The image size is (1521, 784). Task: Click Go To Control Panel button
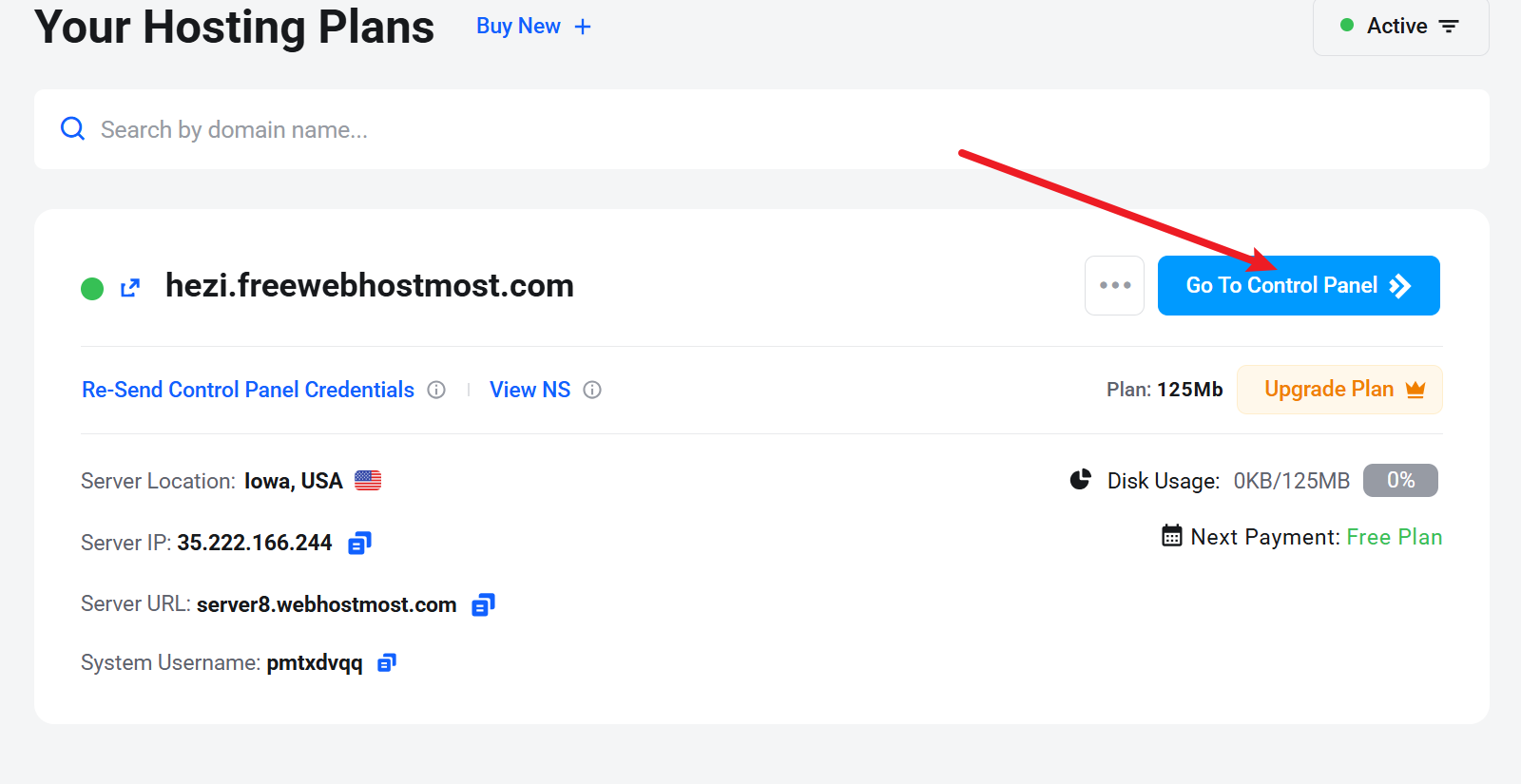(1299, 285)
